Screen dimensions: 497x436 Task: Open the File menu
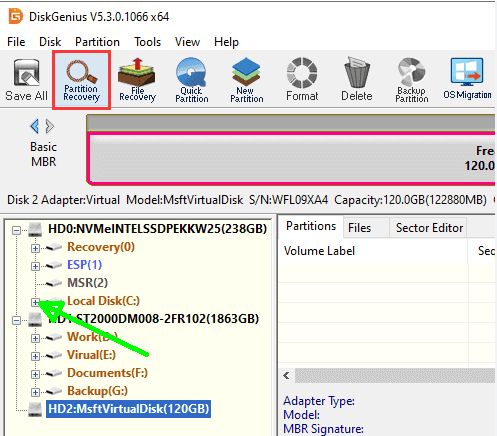click(16, 42)
